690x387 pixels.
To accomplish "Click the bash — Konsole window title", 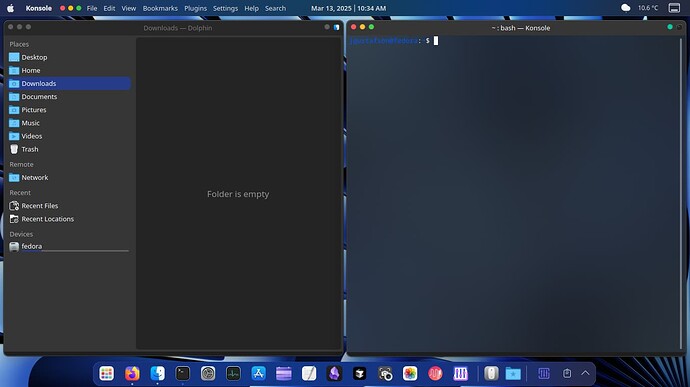I will (x=521, y=28).
